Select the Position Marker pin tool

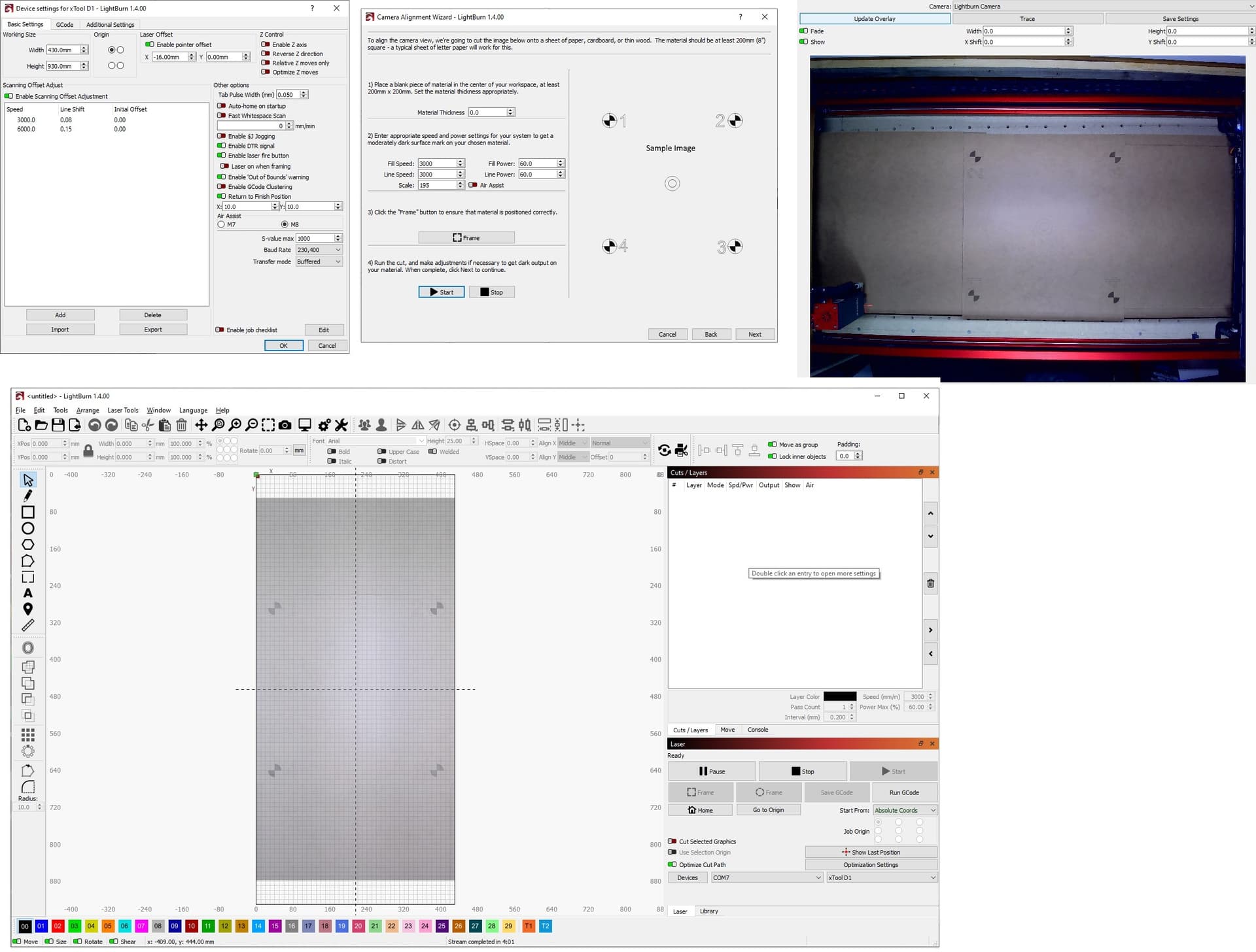coord(28,609)
